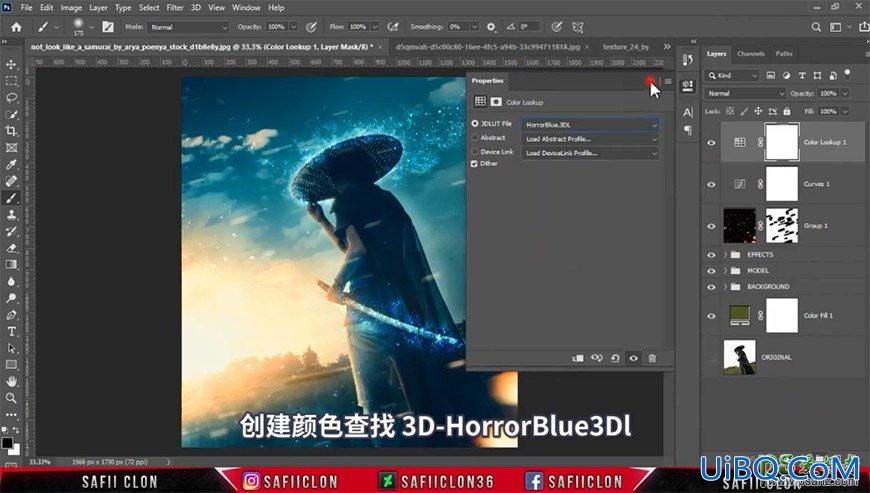Switch to the Channels tab
This screenshot has height=493, width=870.
pos(751,54)
